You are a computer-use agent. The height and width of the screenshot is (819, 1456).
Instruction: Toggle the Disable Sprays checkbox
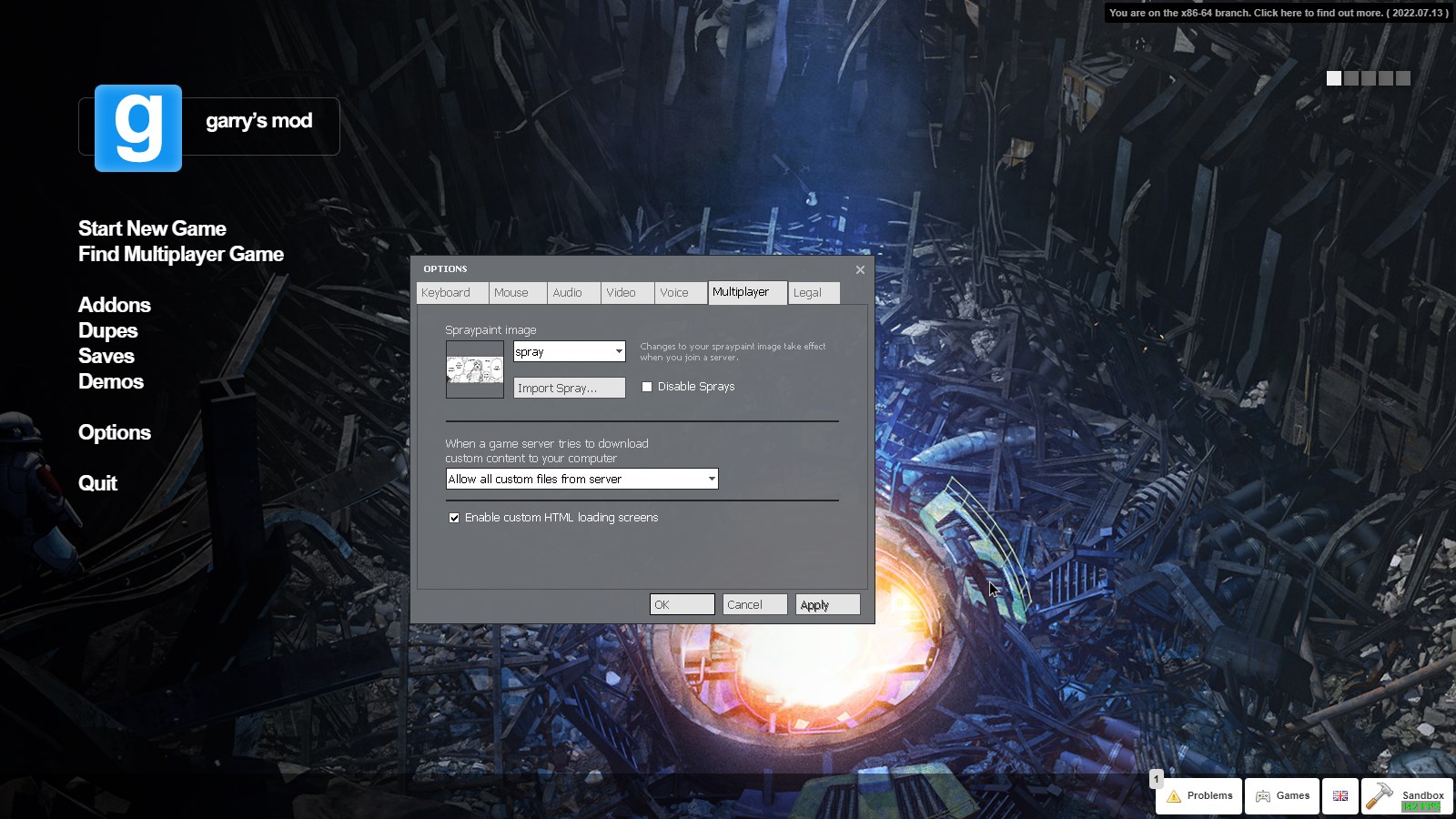[647, 387]
